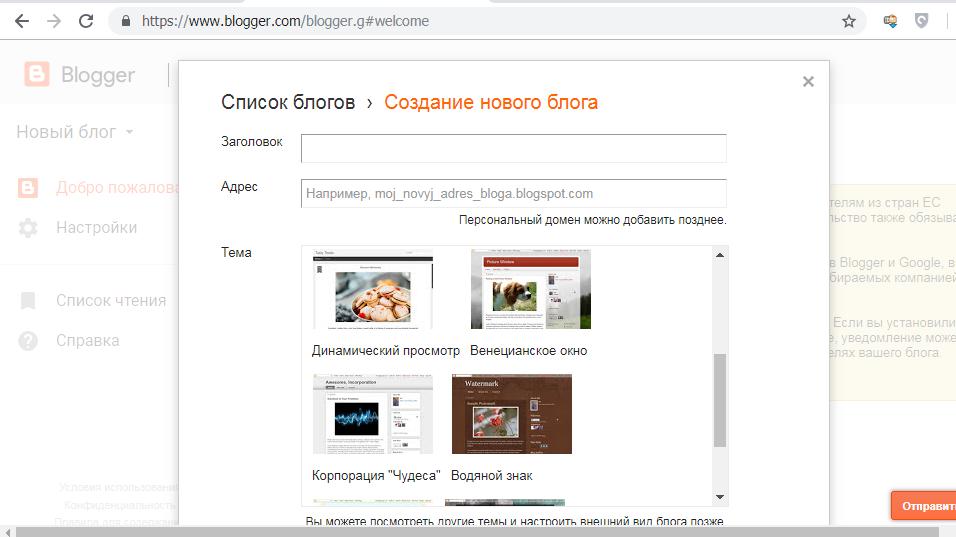The width and height of the screenshot is (956, 537).
Task: Focus the Адрес input field
Action: tap(513, 193)
